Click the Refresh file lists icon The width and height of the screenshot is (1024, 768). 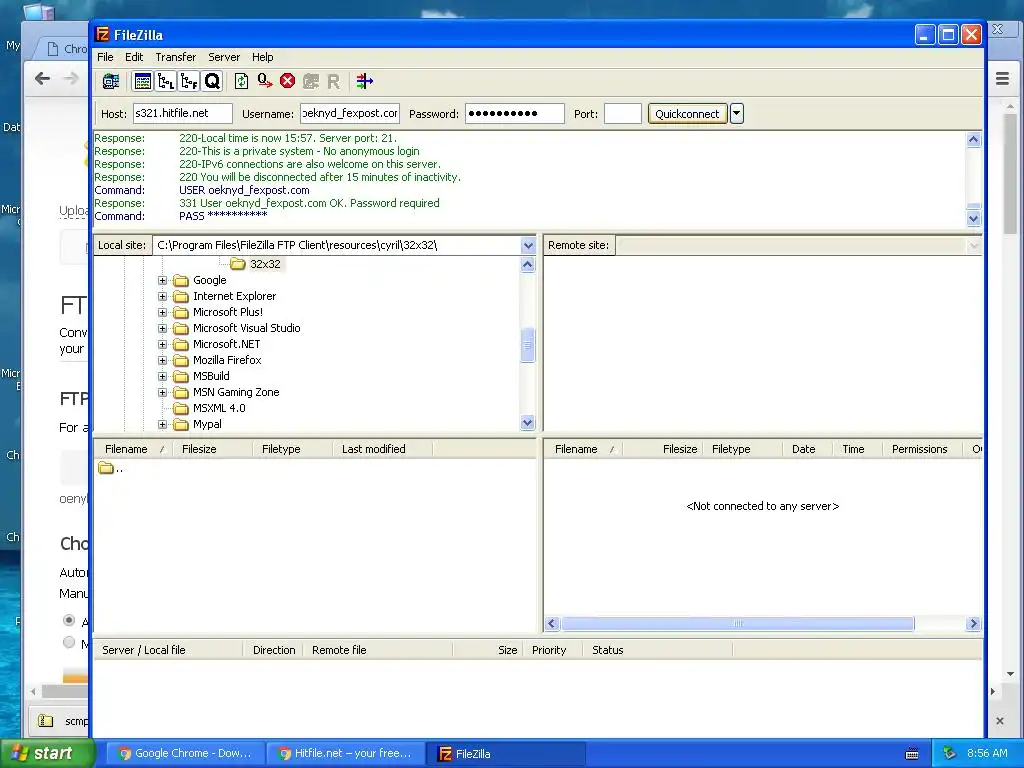pos(241,82)
